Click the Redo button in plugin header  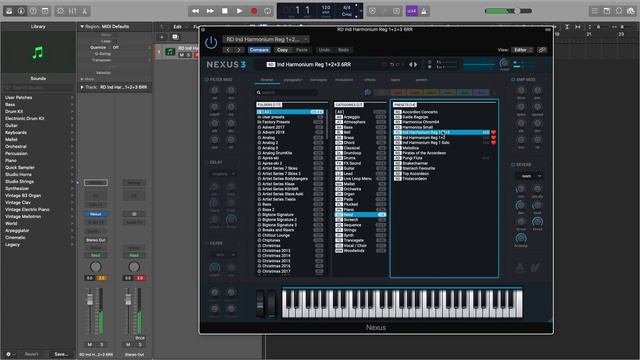(x=343, y=50)
